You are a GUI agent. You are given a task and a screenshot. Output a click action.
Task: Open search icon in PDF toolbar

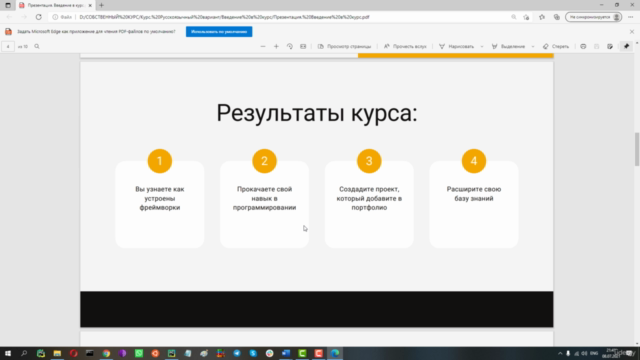pyautogui.click(x=37, y=47)
